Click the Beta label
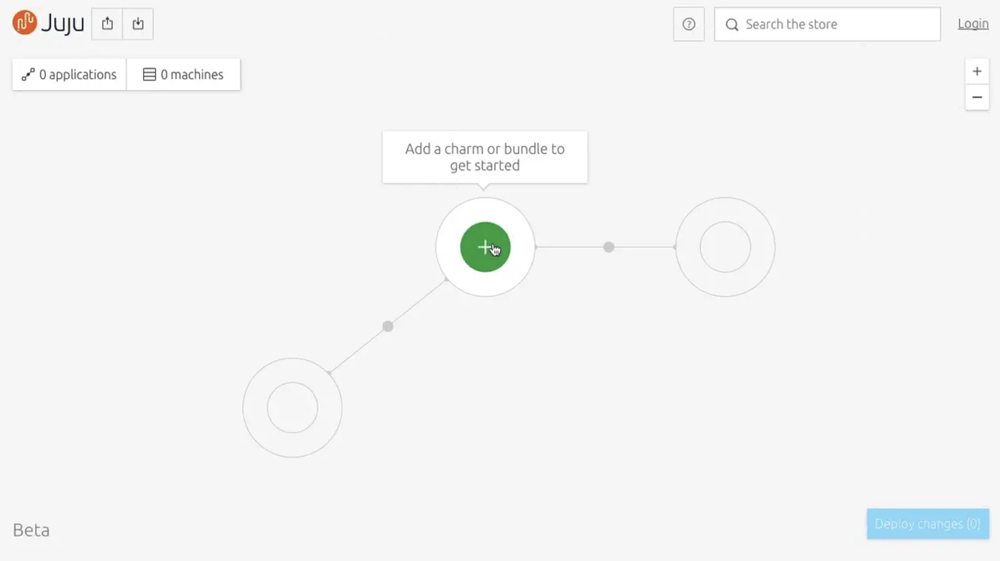The image size is (1000, 561). [31, 530]
